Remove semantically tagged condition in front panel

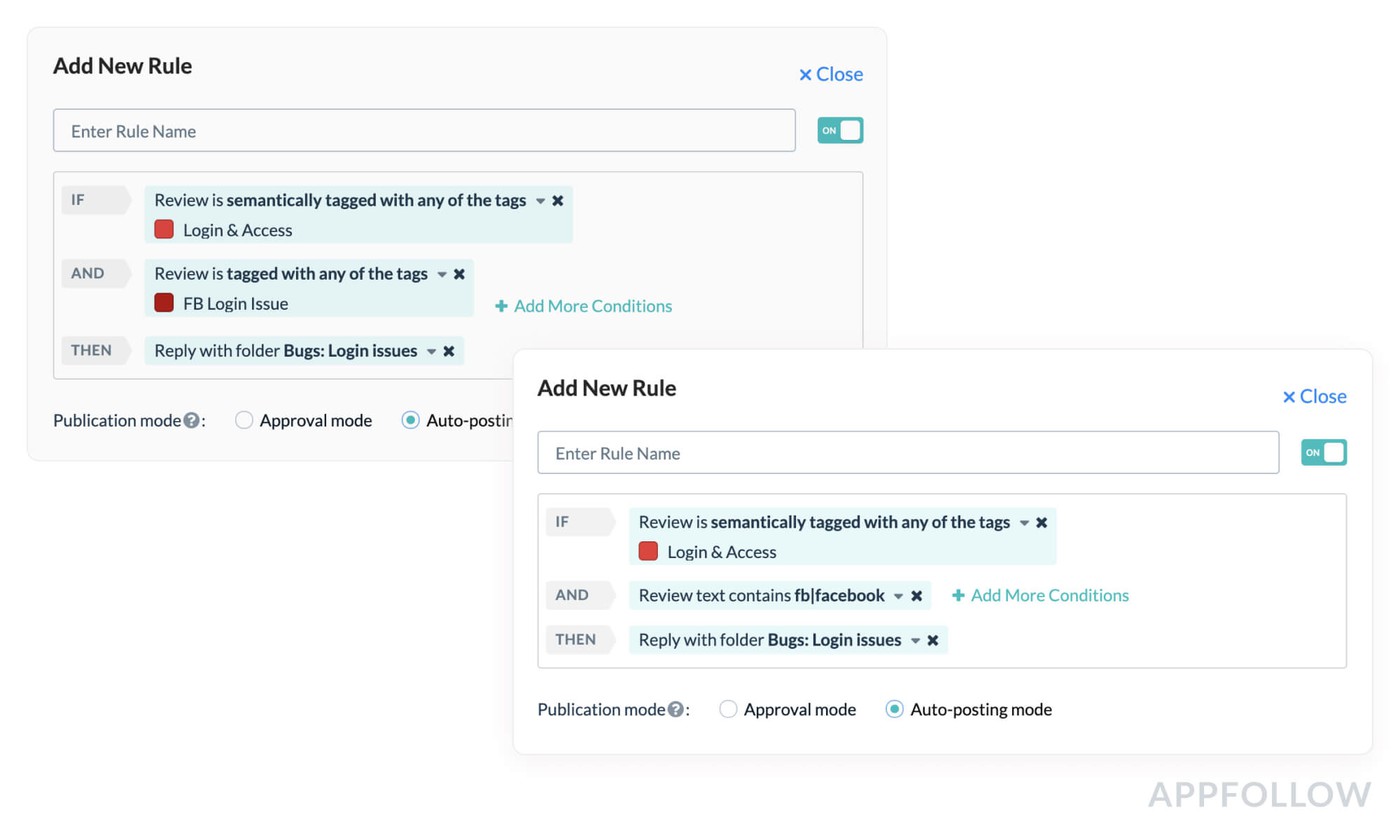1042,523
